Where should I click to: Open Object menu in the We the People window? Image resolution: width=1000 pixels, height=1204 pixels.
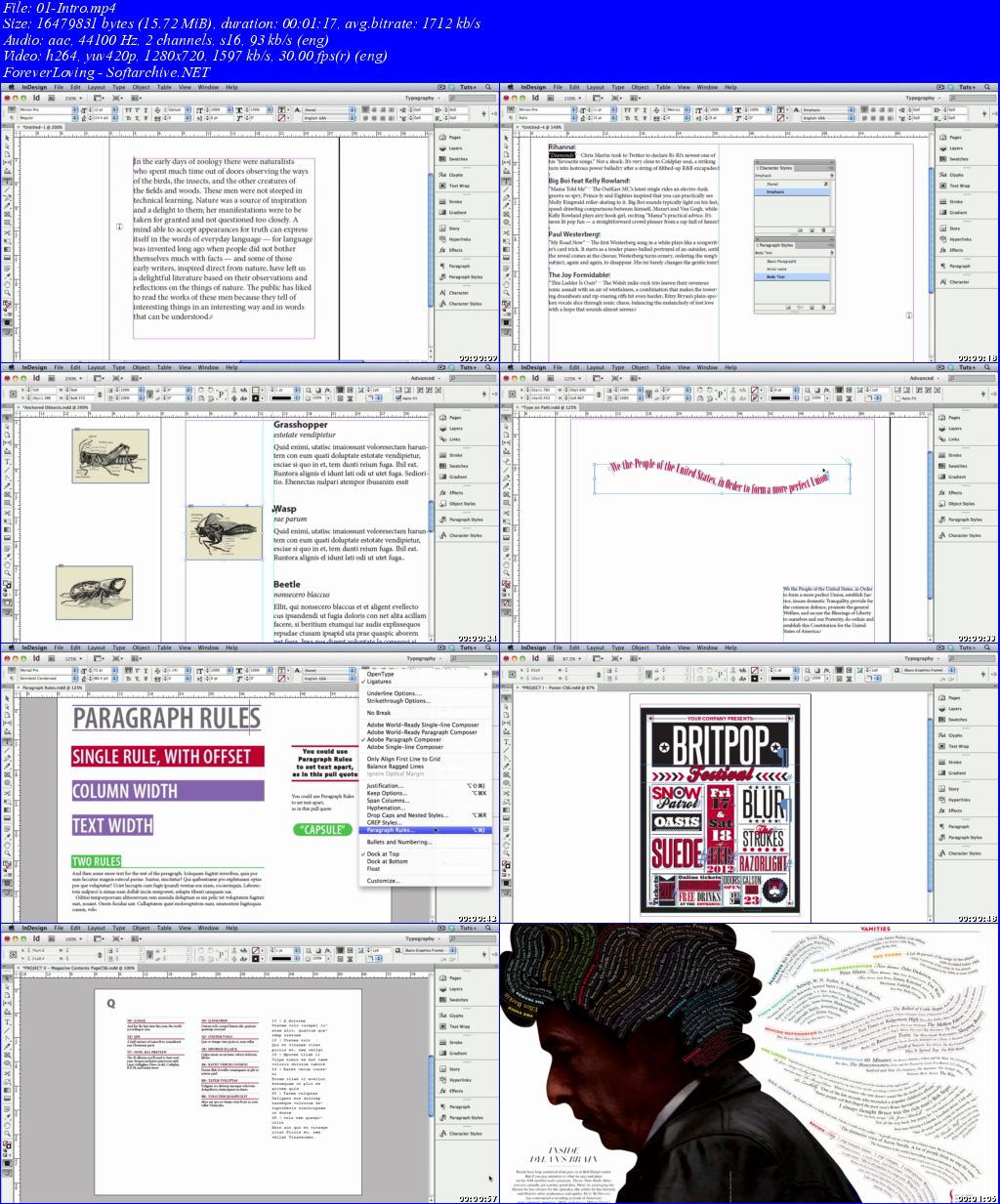click(641, 367)
